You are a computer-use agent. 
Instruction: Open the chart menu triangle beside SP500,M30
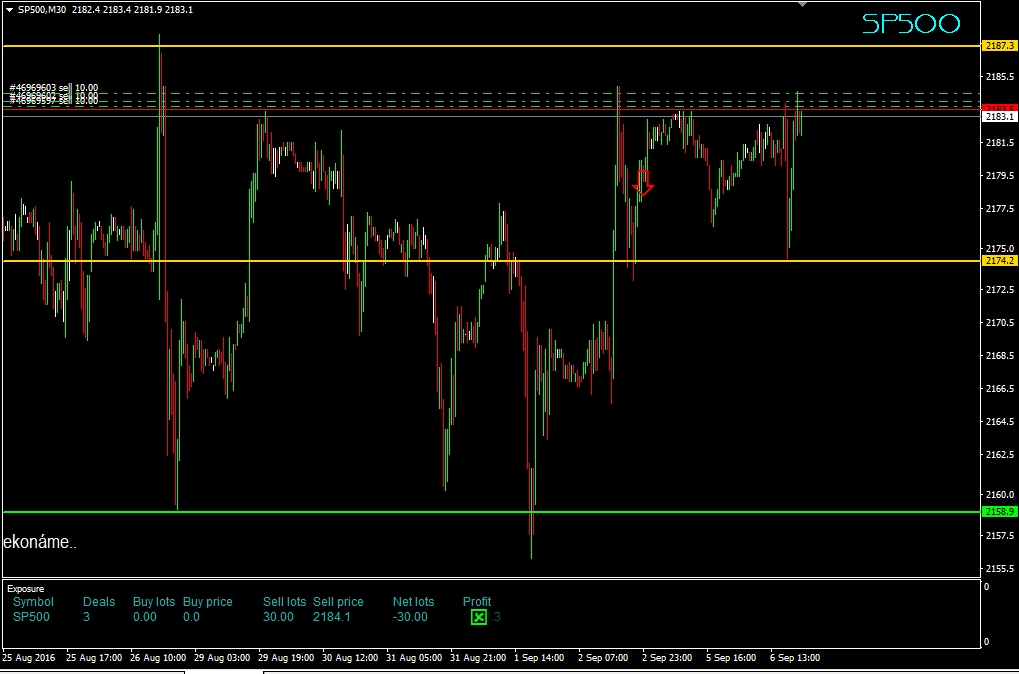click(9, 10)
